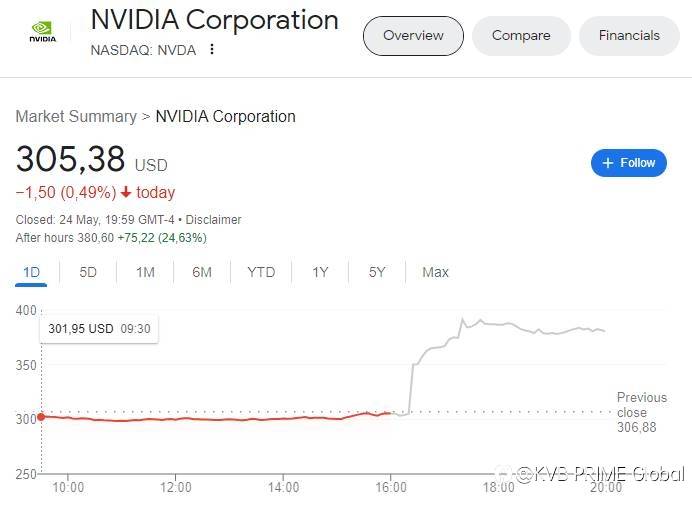The height and width of the screenshot is (507, 692).
Task: Switch chart to YTD range
Action: coord(261,272)
